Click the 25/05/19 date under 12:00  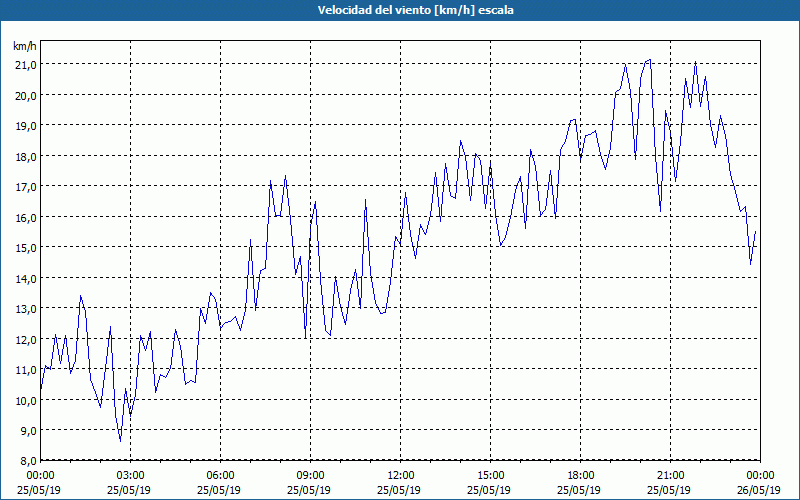pos(399,490)
